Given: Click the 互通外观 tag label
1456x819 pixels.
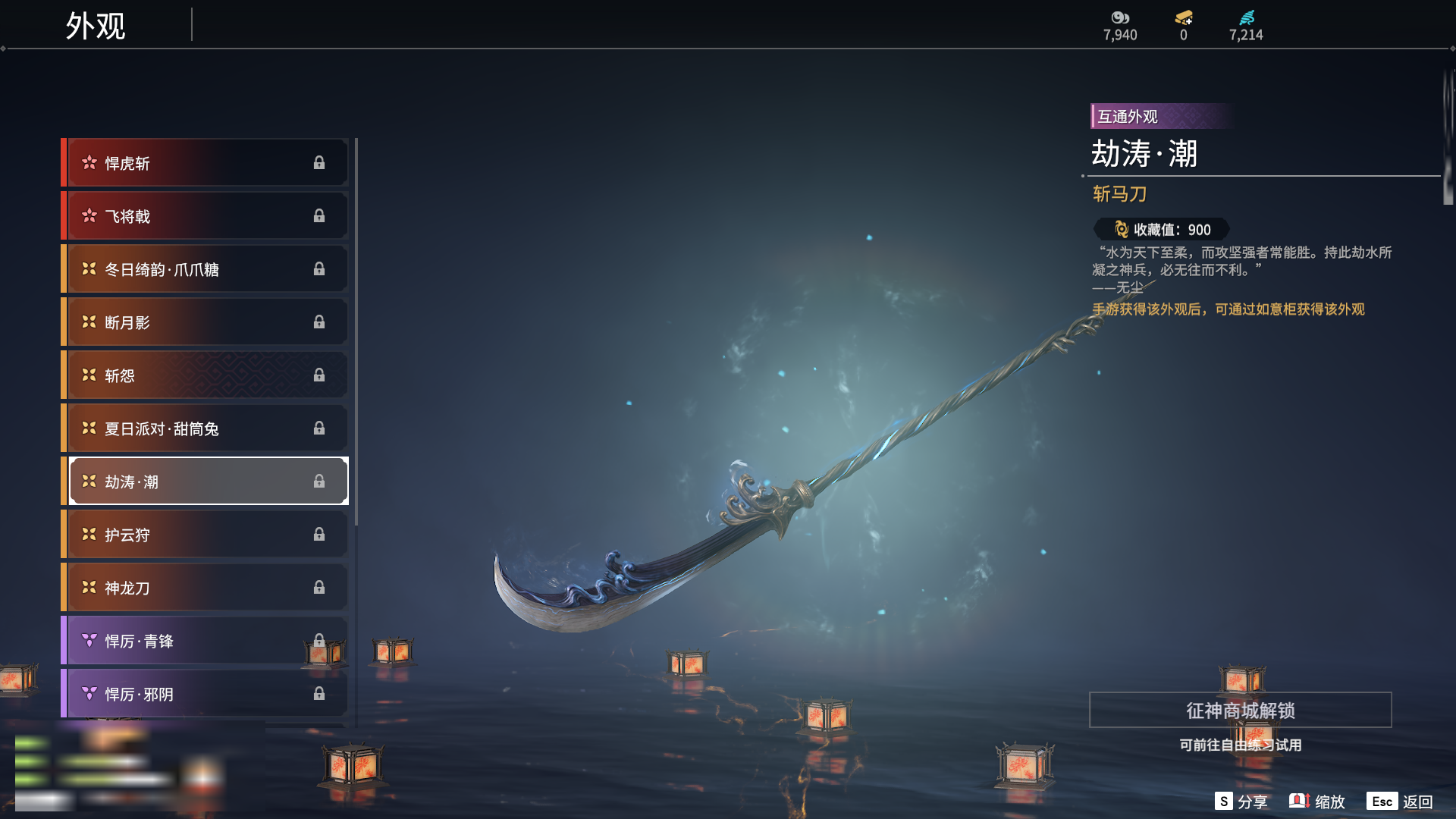Looking at the screenshot, I should [1128, 116].
